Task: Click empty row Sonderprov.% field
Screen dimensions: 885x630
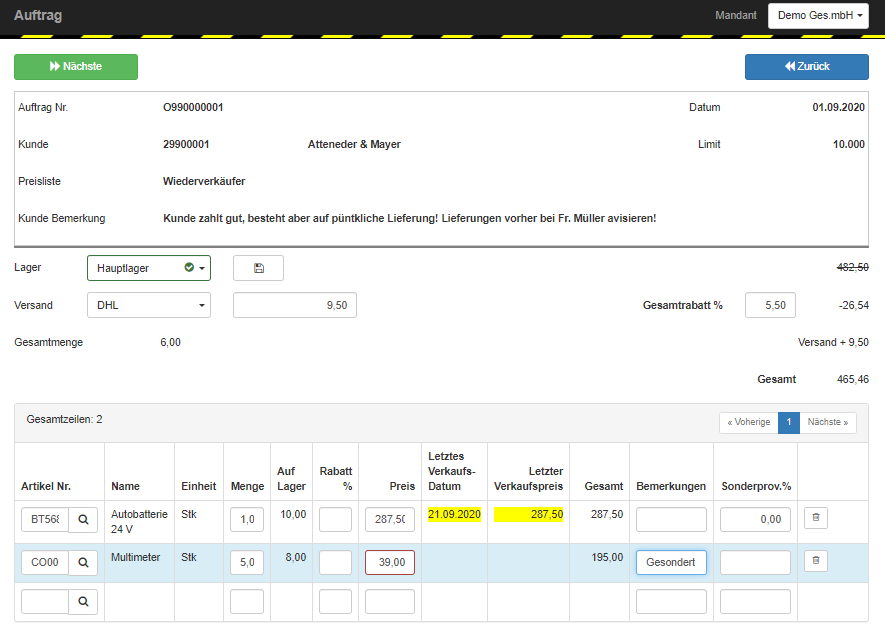Action: [x=755, y=602]
